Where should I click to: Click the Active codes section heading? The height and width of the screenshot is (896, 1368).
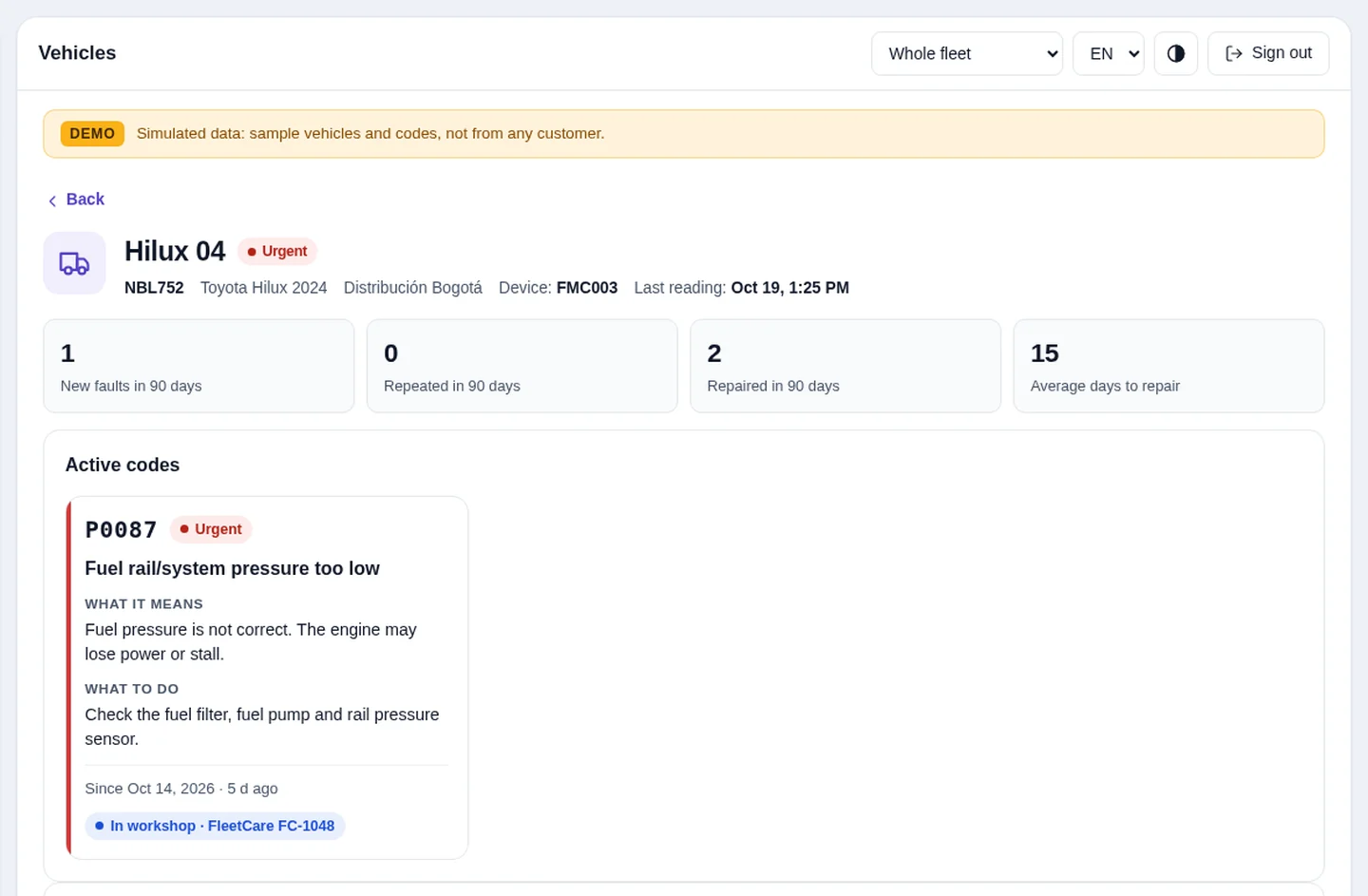[123, 465]
